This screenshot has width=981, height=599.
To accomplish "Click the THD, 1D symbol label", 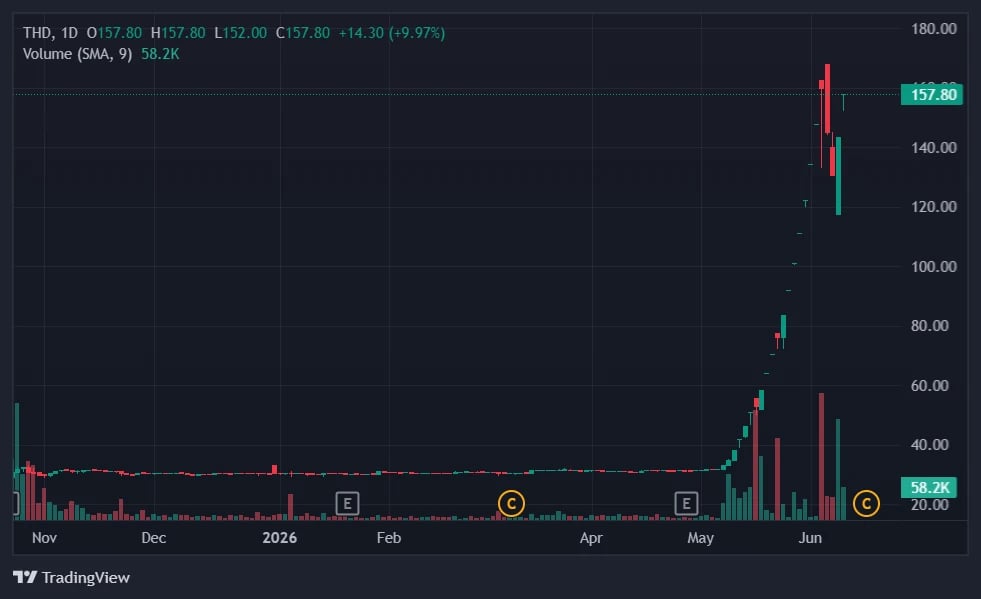I will [50, 33].
